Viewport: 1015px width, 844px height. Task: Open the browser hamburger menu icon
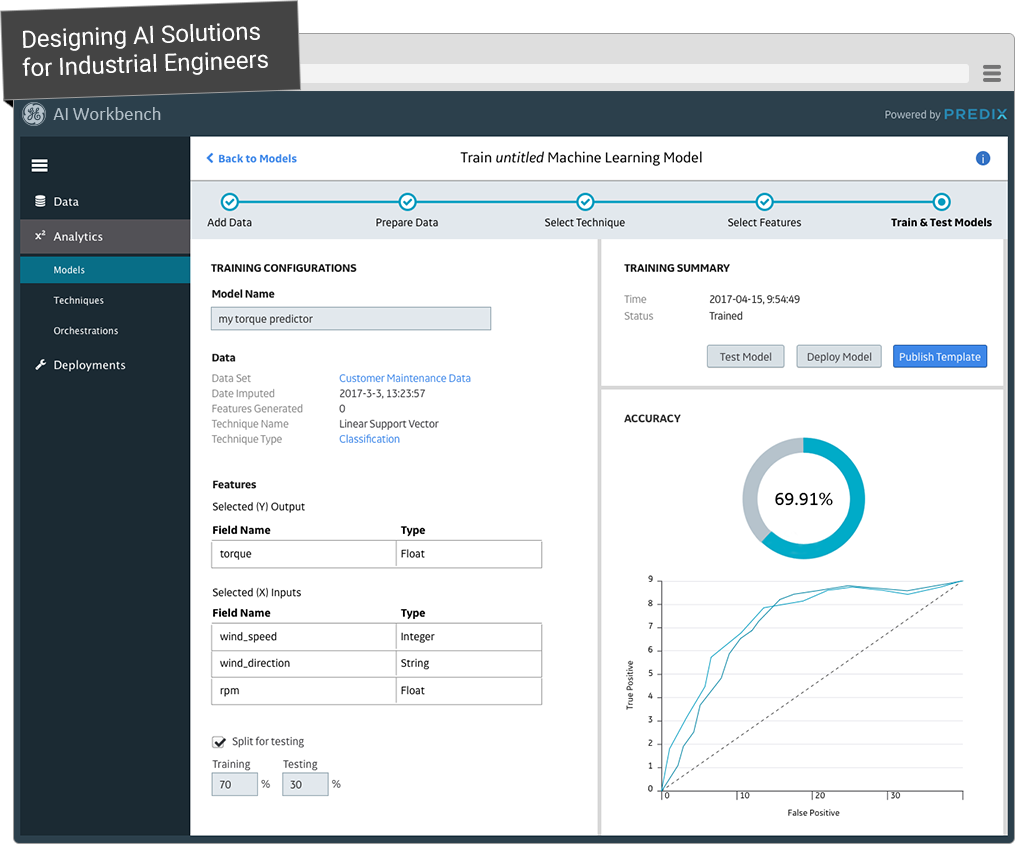tap(992, 73)
